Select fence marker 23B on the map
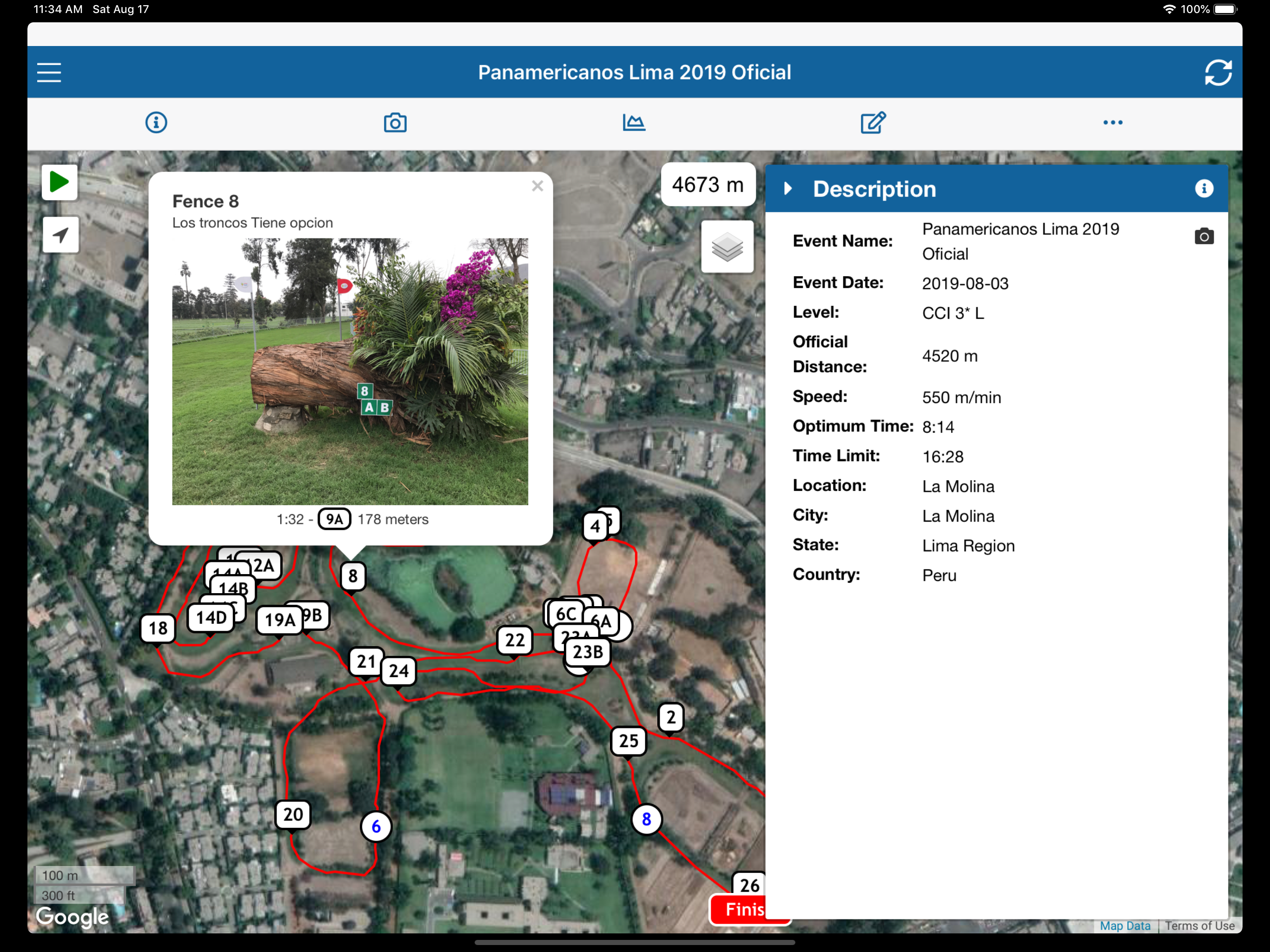Image resolution: width=1270 pixels, height=952 pixels. coord(588,652)
